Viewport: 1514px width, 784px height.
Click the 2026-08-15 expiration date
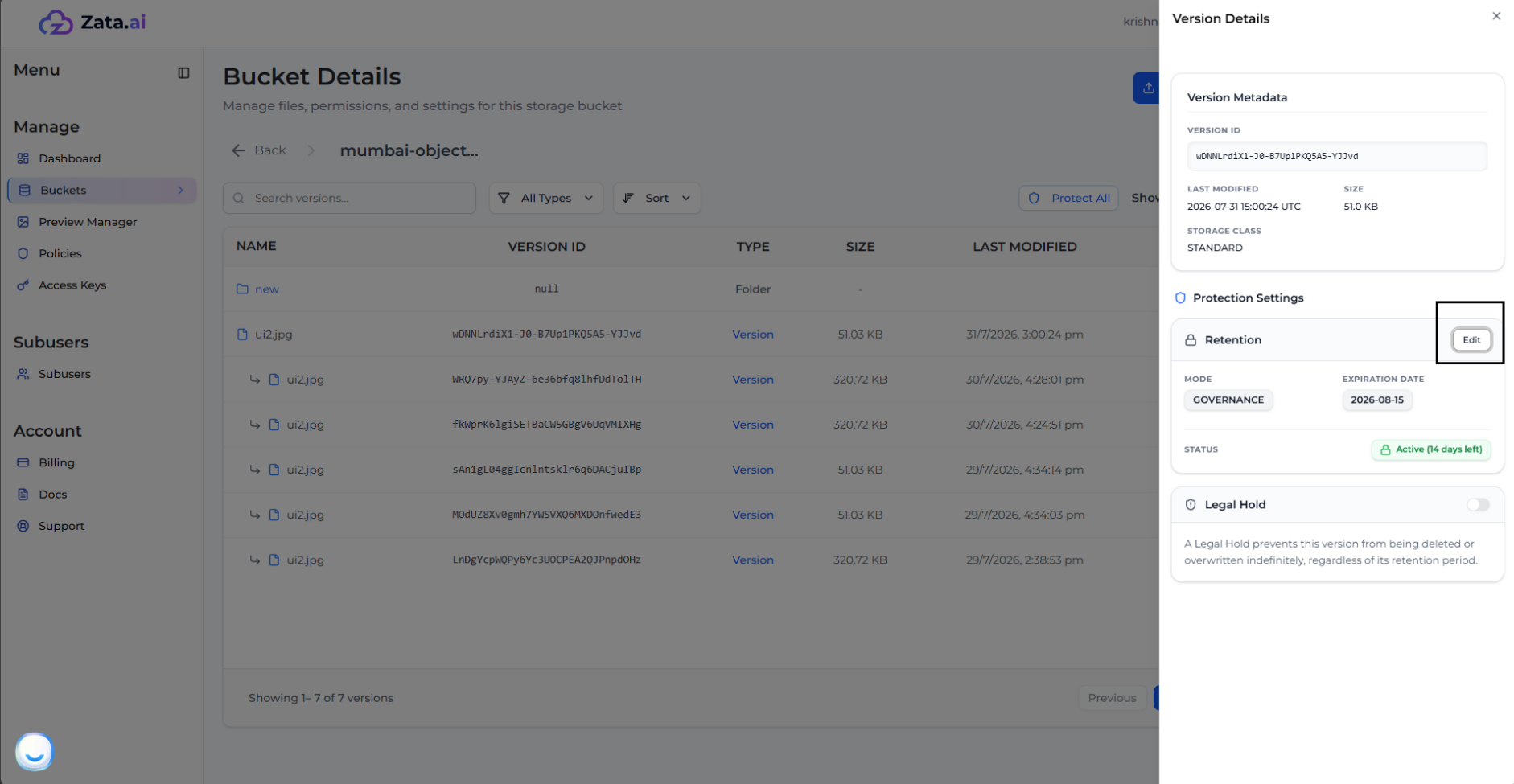(x=1377, y=400)
